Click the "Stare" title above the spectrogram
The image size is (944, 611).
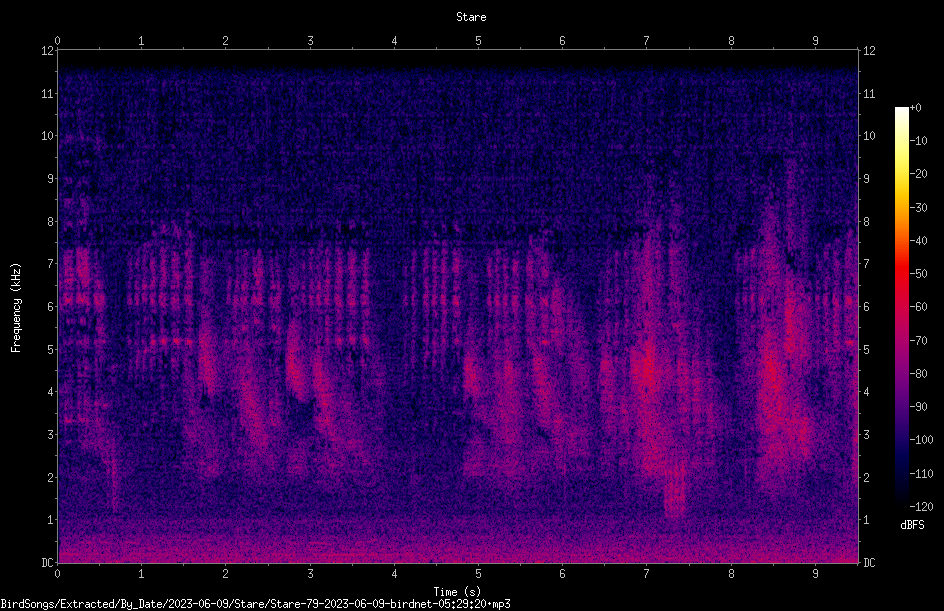click(471, 17)
